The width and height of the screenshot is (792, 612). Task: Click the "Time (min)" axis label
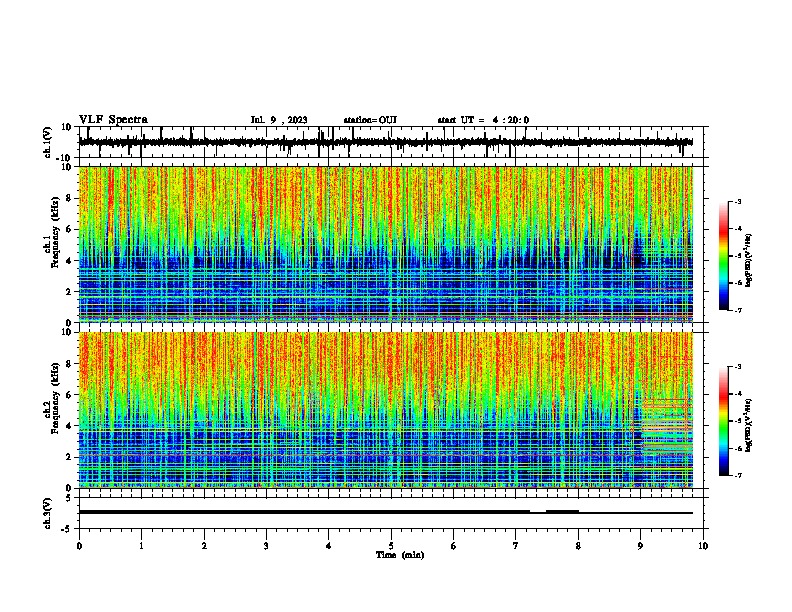pos(400,555)
